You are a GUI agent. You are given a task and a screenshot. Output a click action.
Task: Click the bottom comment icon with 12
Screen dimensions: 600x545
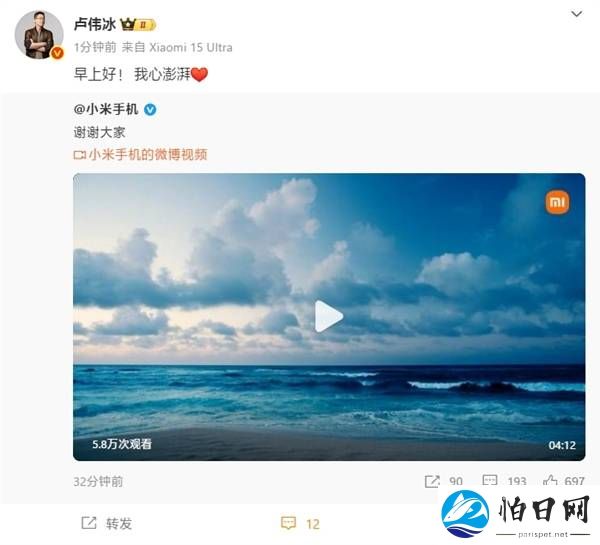click(289, 523)
